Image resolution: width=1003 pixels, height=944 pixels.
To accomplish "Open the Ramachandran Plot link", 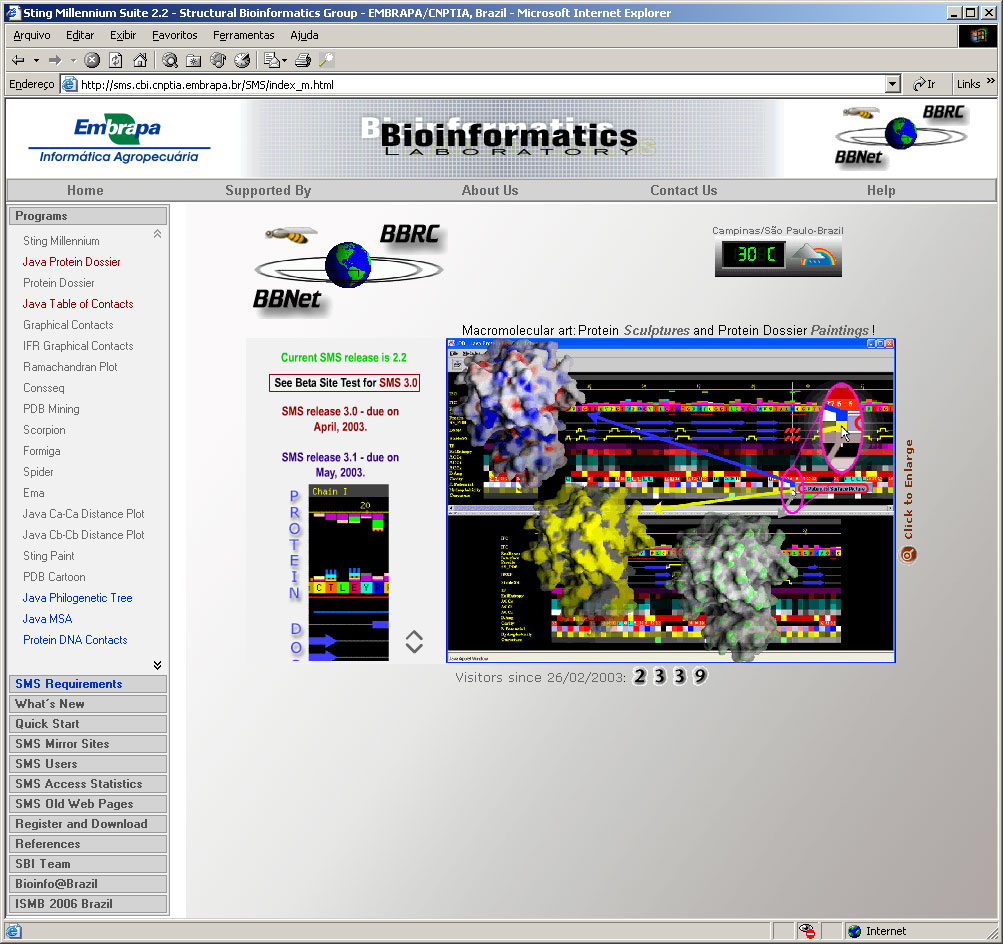I will (x=70, y=366).
